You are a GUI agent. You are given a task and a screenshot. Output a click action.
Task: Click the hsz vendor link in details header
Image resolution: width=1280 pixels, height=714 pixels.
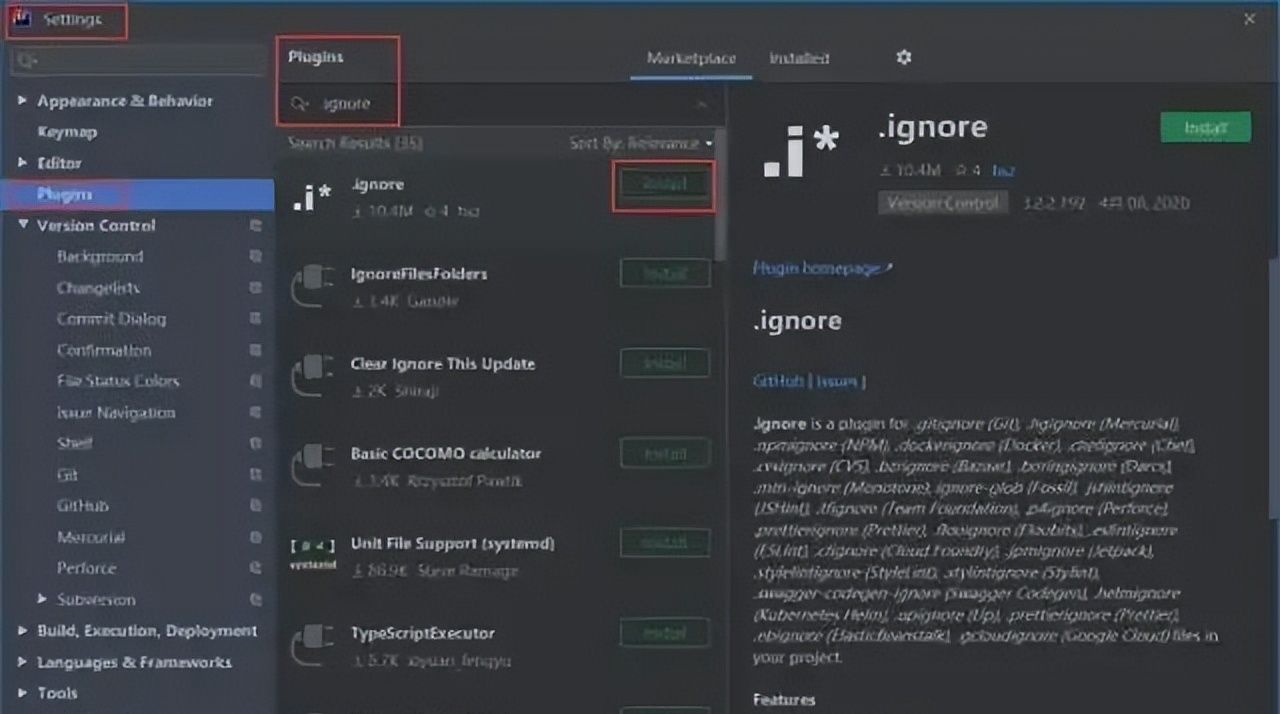pos(1003,172)
